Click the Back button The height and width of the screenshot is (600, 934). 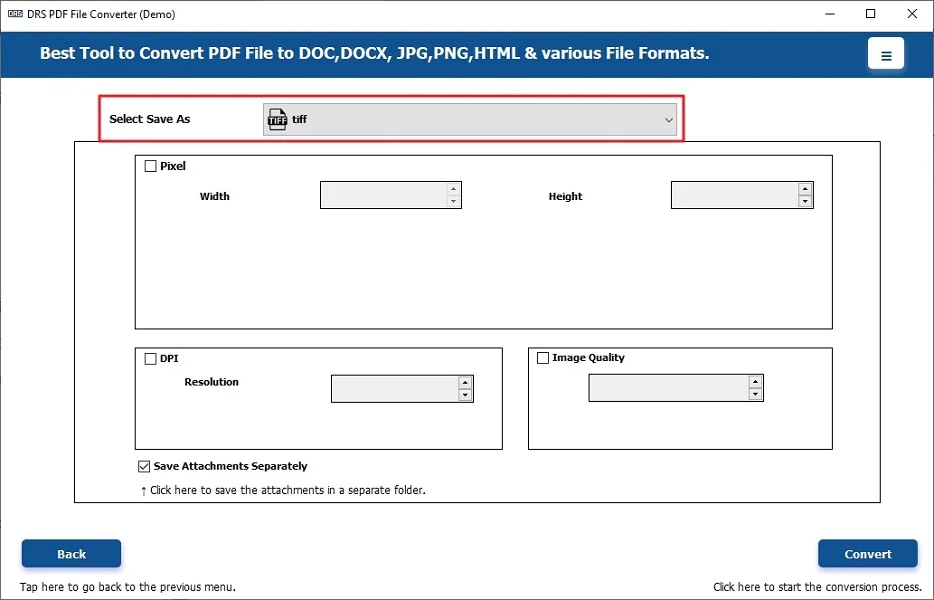71,554
